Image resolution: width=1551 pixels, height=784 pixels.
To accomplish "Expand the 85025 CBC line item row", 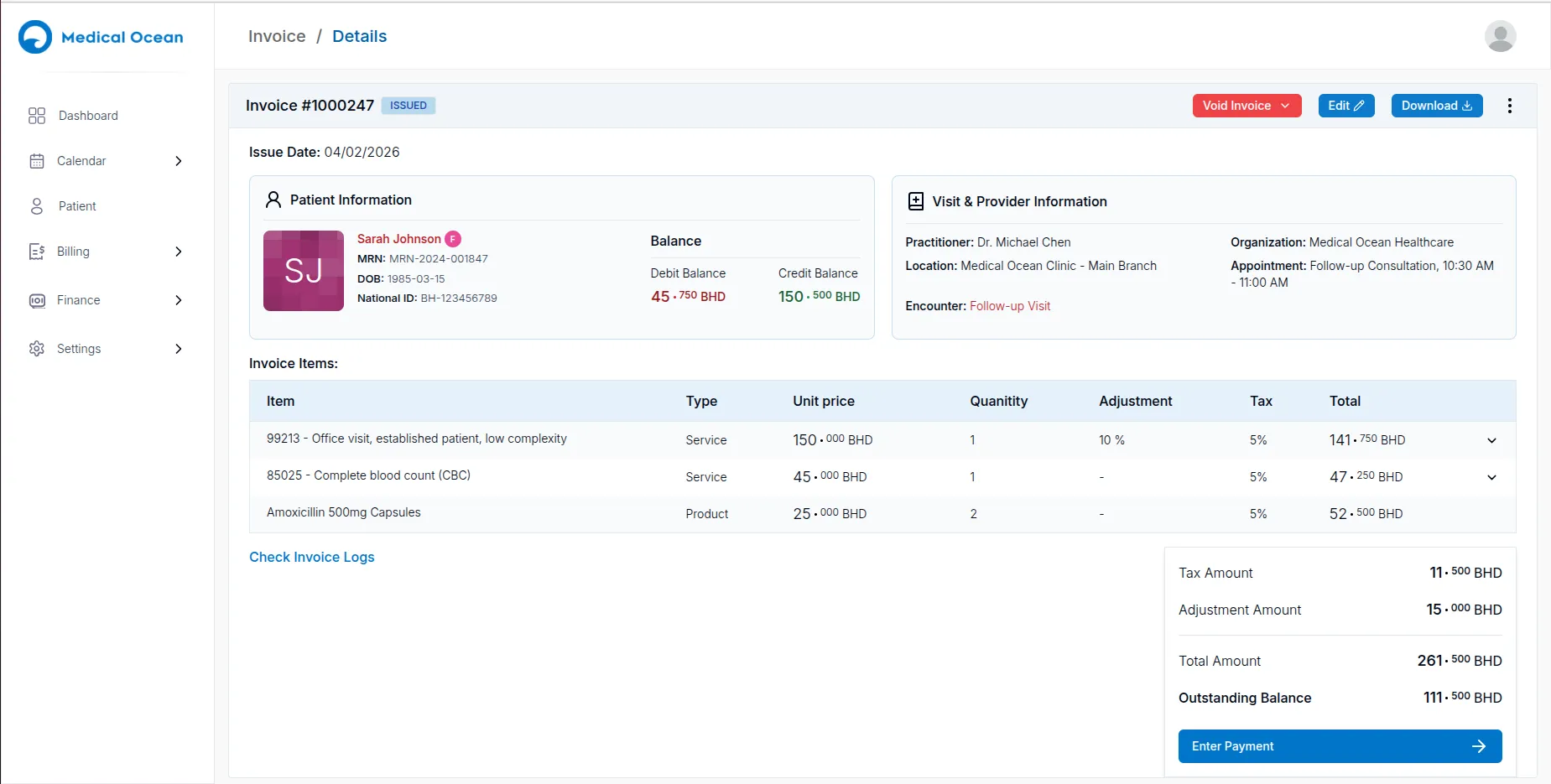I will coord(1491,477).
